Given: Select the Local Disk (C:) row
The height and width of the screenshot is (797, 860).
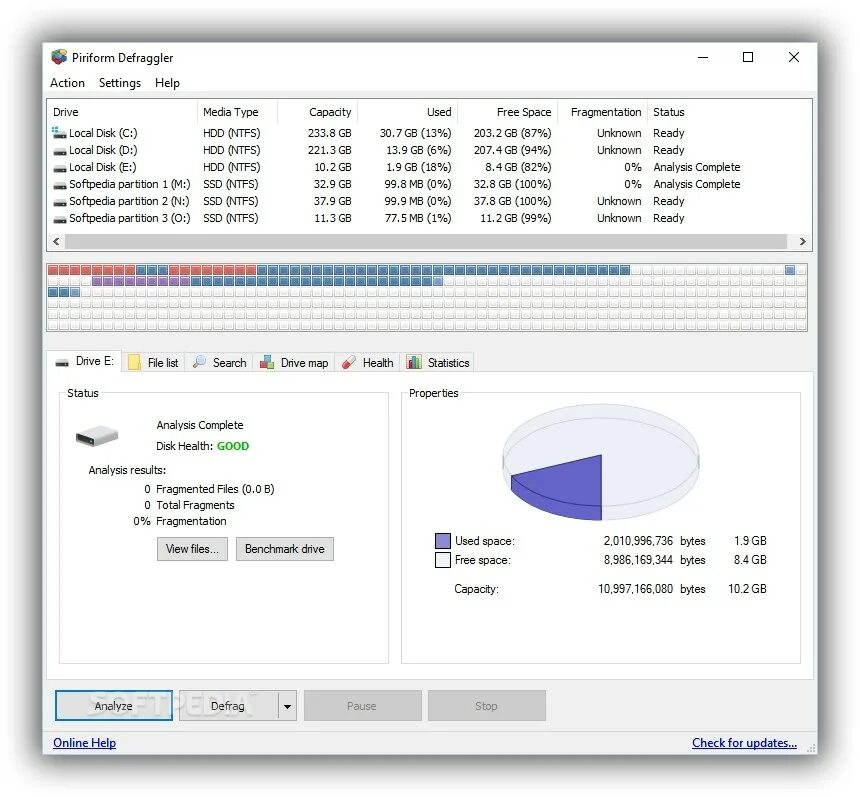Looking at the screenshot, I should point(429,133).
